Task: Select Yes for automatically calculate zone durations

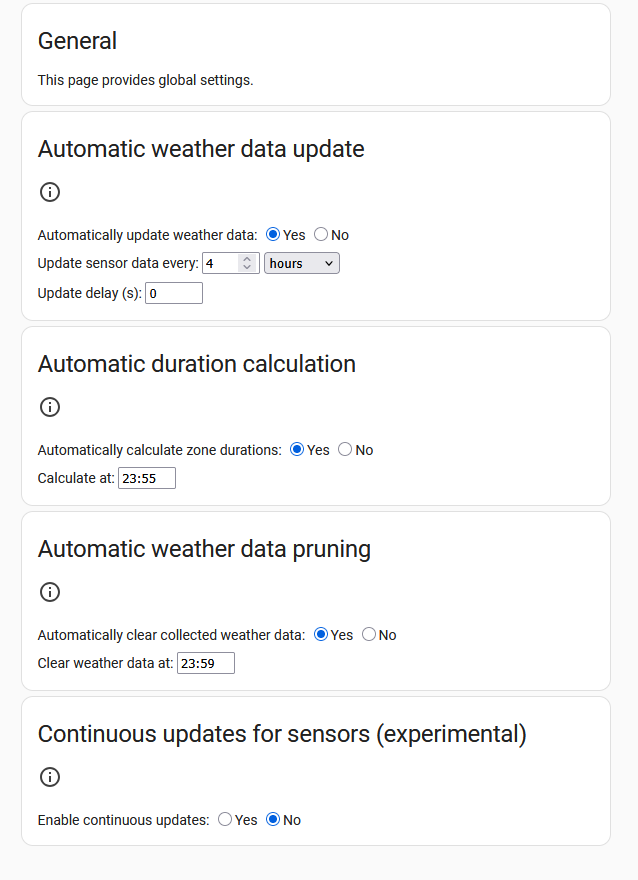Action: [297, 450]
